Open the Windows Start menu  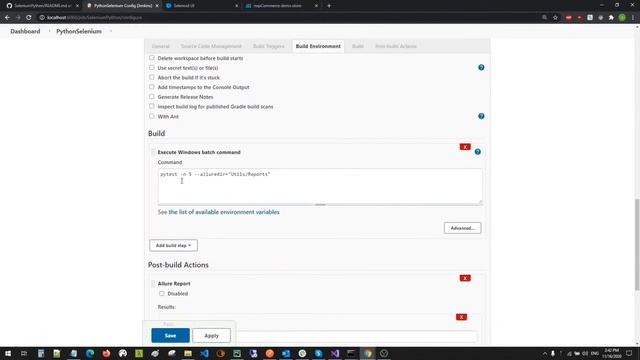(x=8, y=353)
